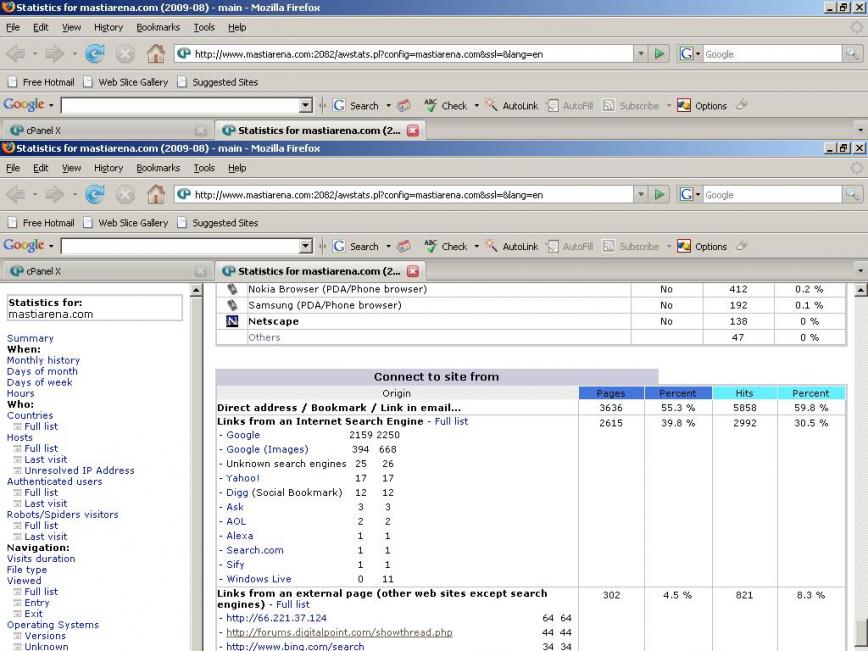This screenshot has height=651, width=868.
Task: Open the search engine selector in the lower window
Action: 690,195
